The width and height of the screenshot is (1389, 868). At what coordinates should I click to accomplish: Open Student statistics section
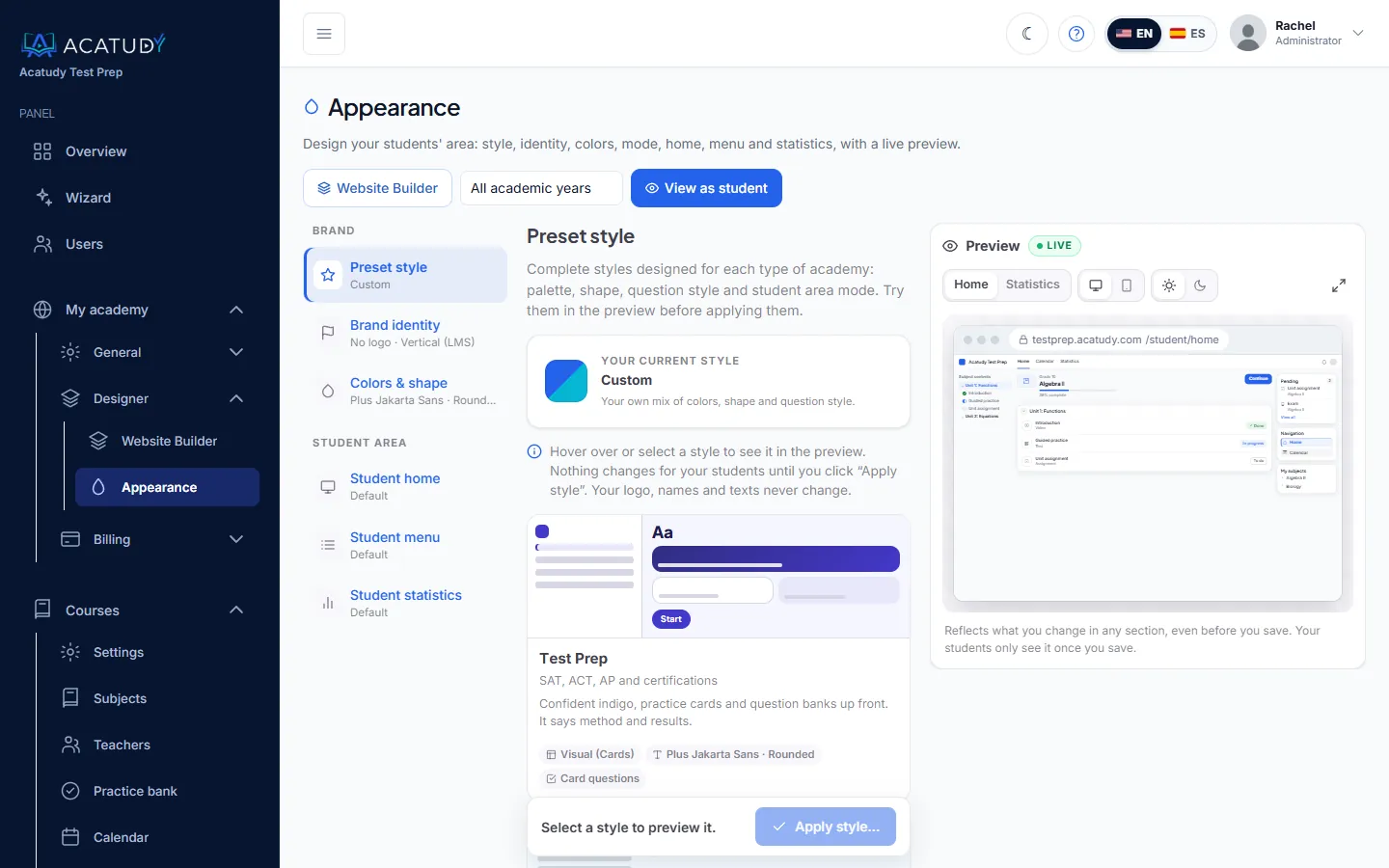(405, 603)
